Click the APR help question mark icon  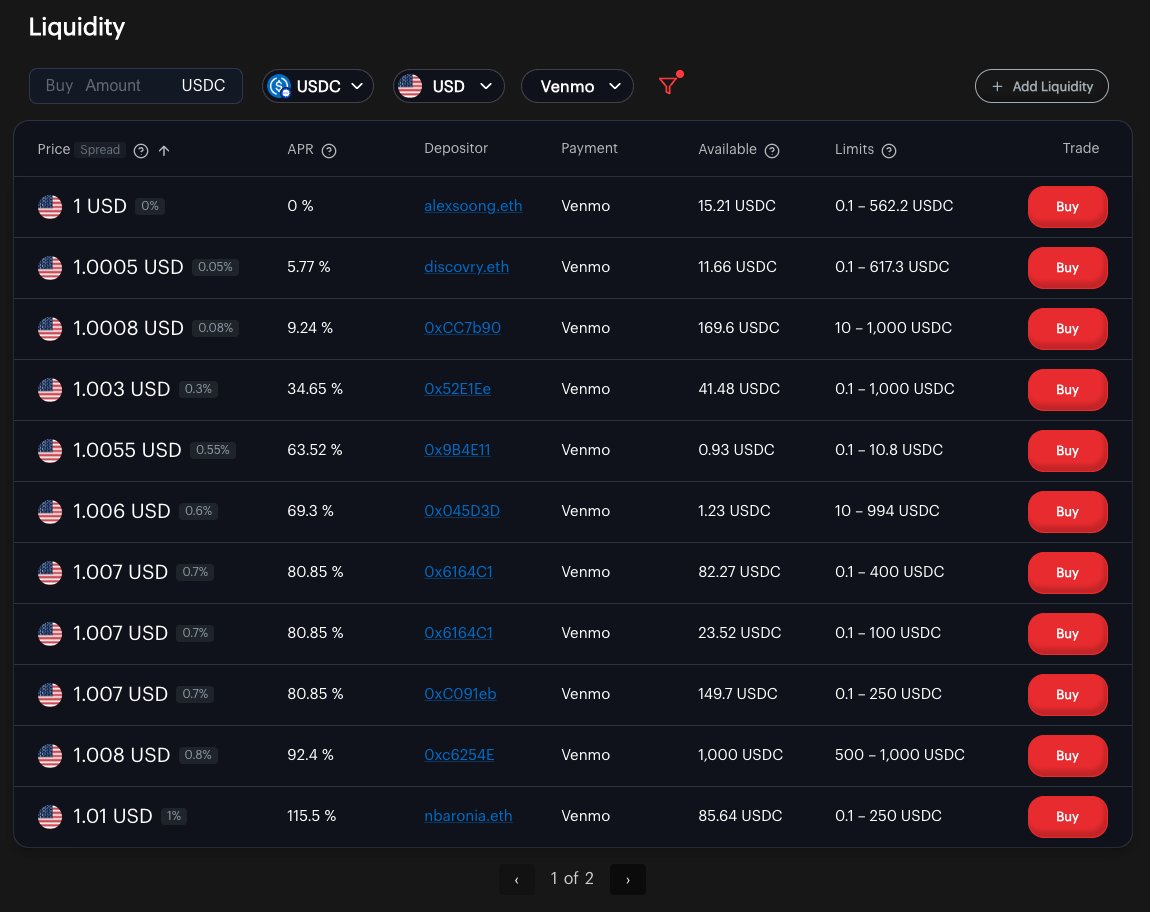[x=329, y=150]
